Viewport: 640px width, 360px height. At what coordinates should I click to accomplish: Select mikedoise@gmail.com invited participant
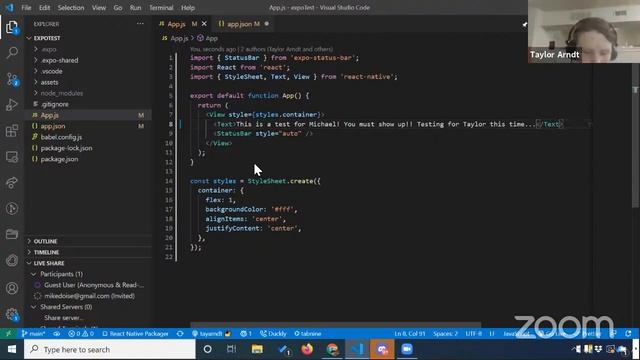click(89, 296)
